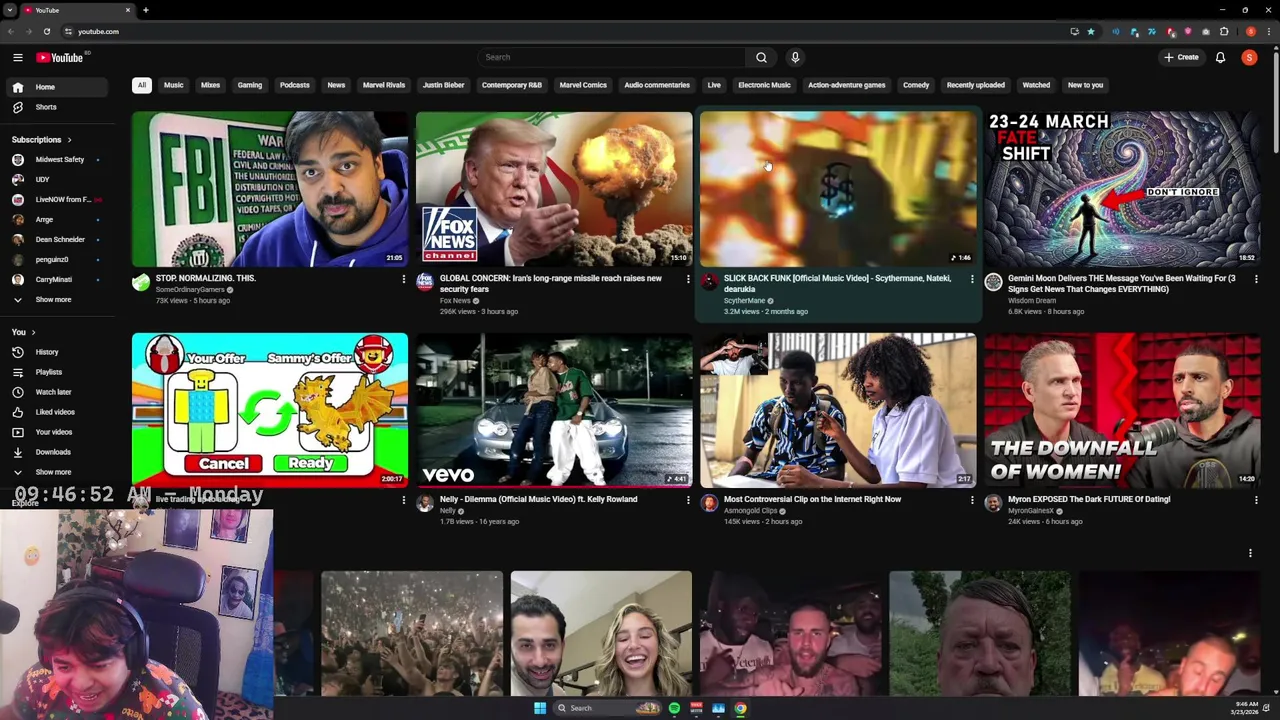1280x720 pixels.
Task: Click the Chrome address bar
Action: click(560, 31)
